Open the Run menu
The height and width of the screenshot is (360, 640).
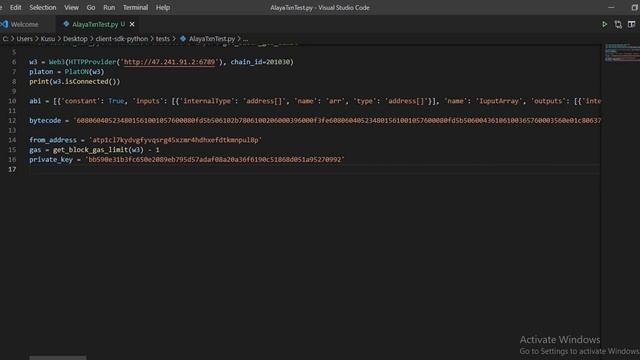tap(109, 7)
